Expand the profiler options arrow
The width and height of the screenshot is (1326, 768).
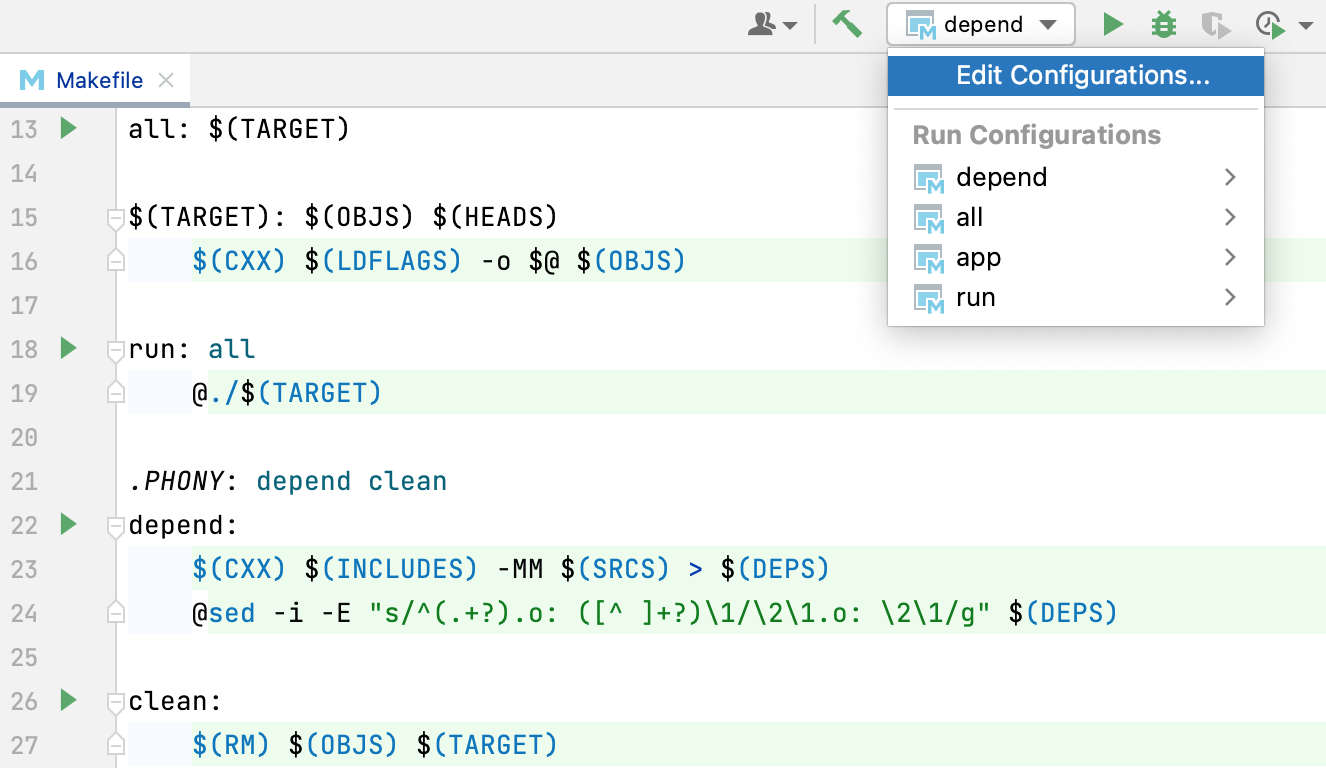point(1305,26)
